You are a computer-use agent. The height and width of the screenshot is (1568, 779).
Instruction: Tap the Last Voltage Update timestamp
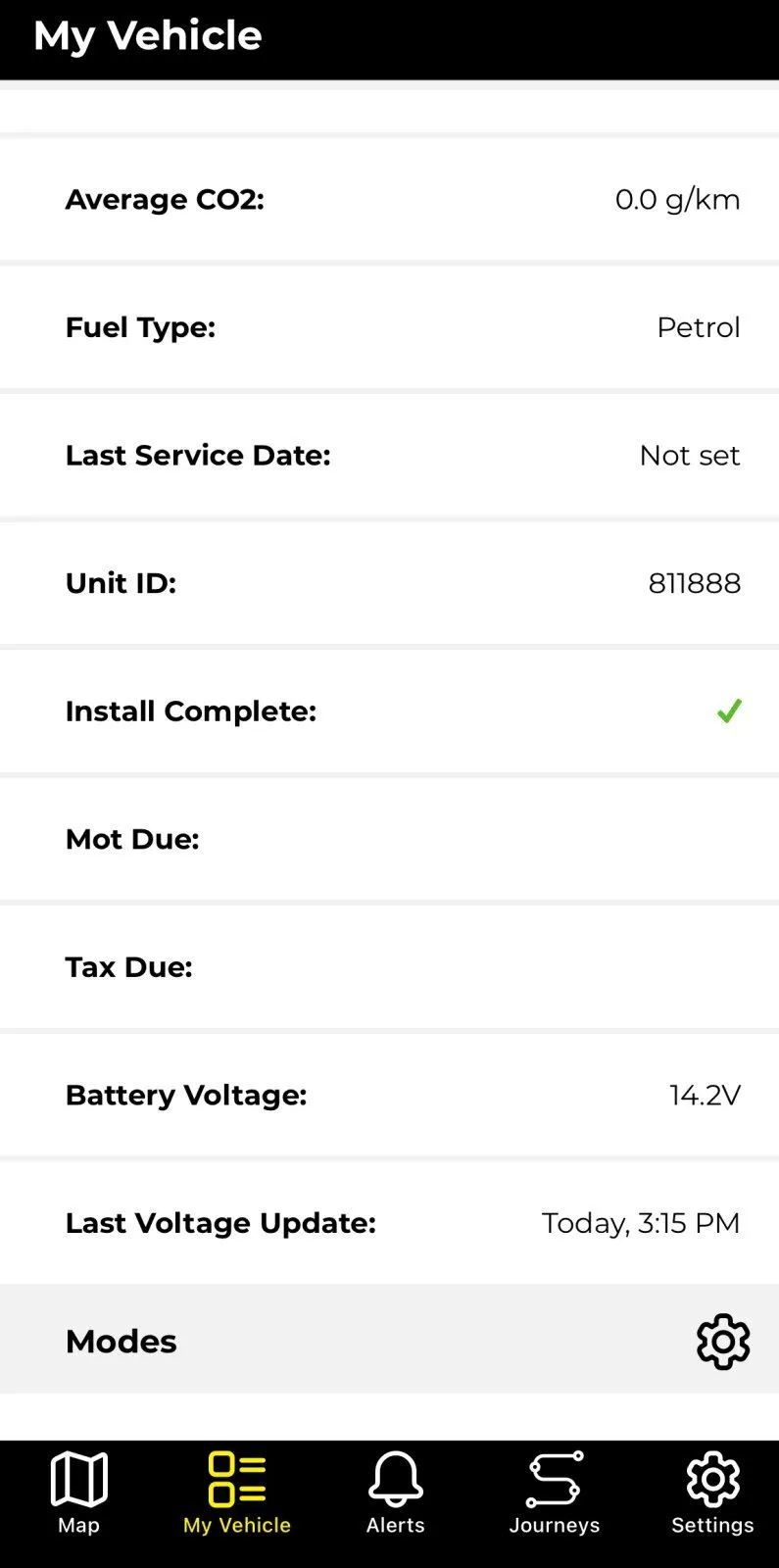pyautogui.click(x=640, y=1223)
